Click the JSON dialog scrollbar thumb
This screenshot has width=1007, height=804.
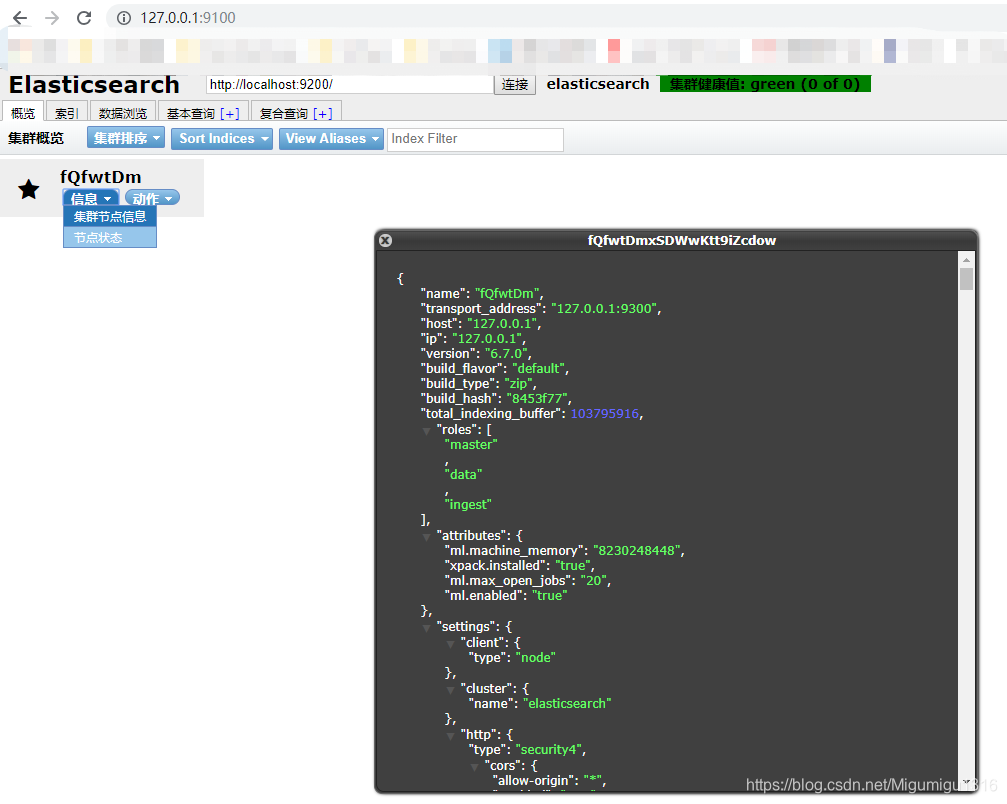click(966, 279)
